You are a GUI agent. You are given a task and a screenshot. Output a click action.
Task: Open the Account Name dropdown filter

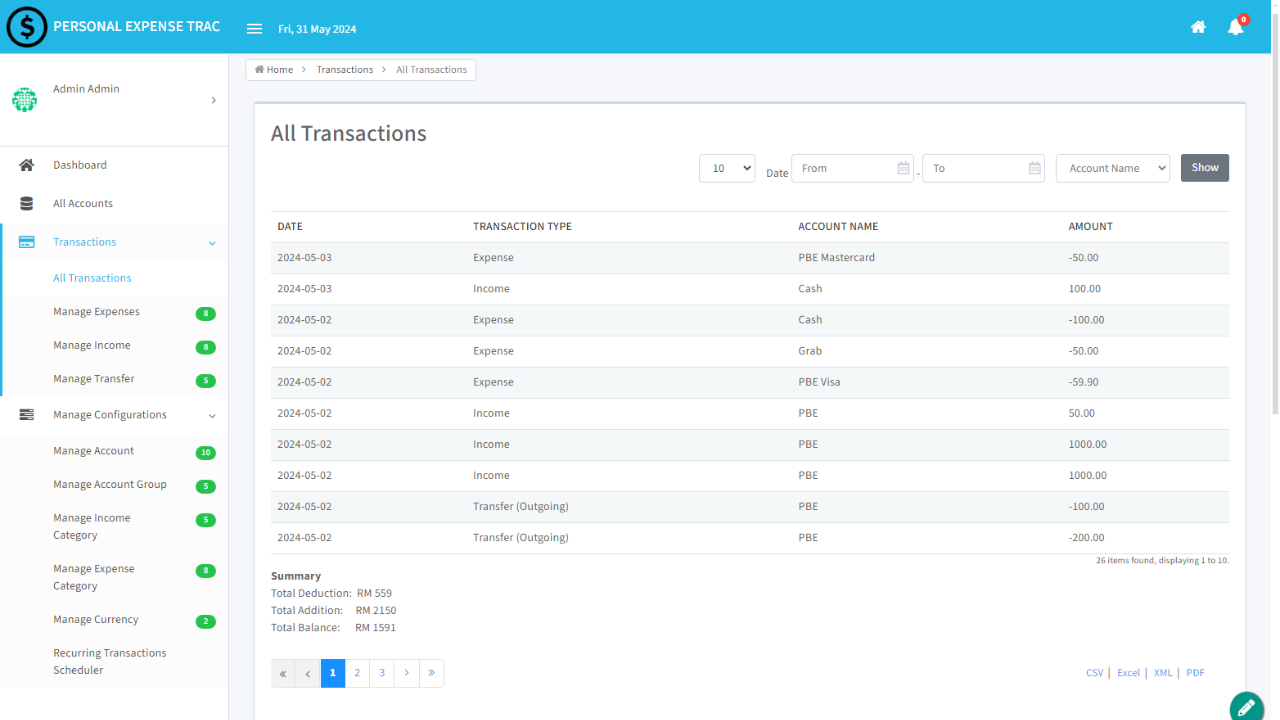pos(1112,168)
